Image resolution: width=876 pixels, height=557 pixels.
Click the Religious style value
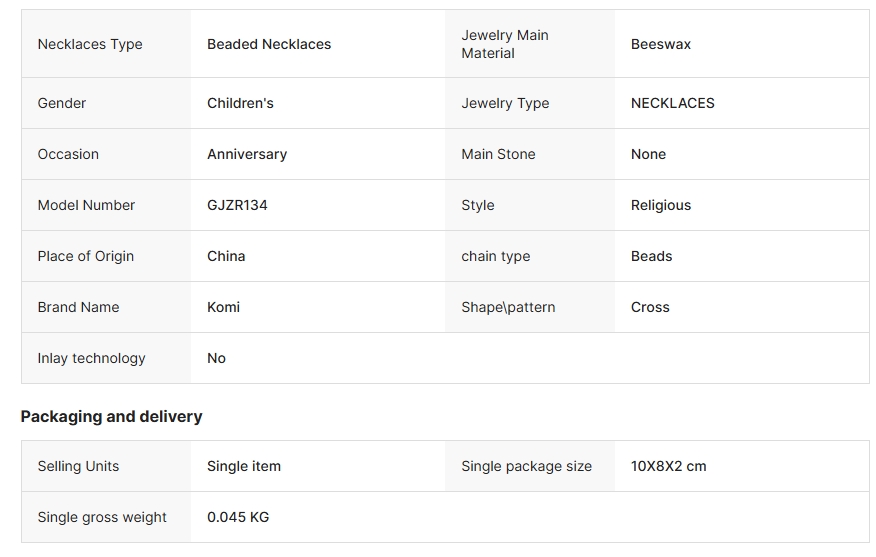tap(660, 205)
